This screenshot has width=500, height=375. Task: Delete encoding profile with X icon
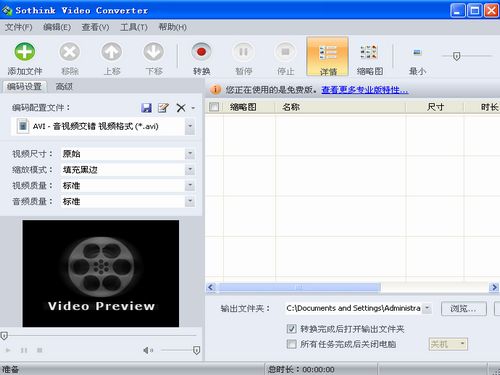[181, 108]
